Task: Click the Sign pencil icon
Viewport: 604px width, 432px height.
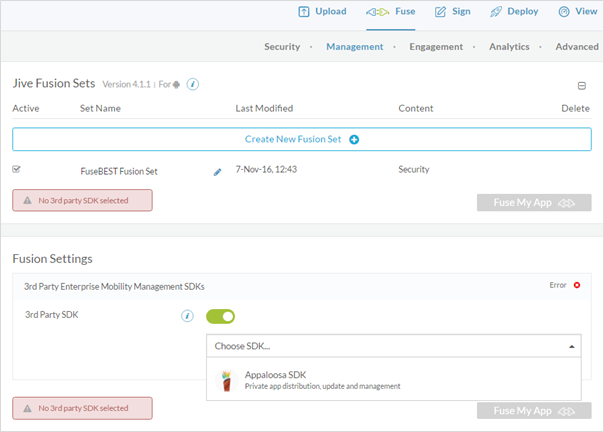Action: pos(440,12)
